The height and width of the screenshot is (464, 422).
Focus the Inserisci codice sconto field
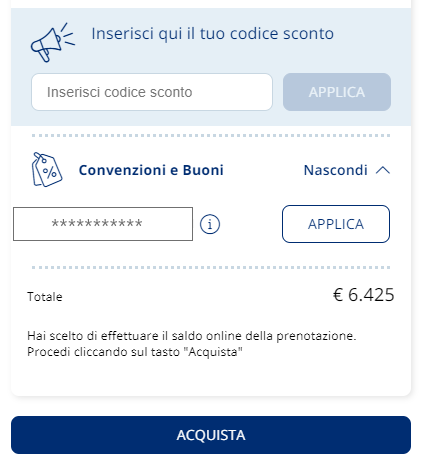click(x=152, y=92)
